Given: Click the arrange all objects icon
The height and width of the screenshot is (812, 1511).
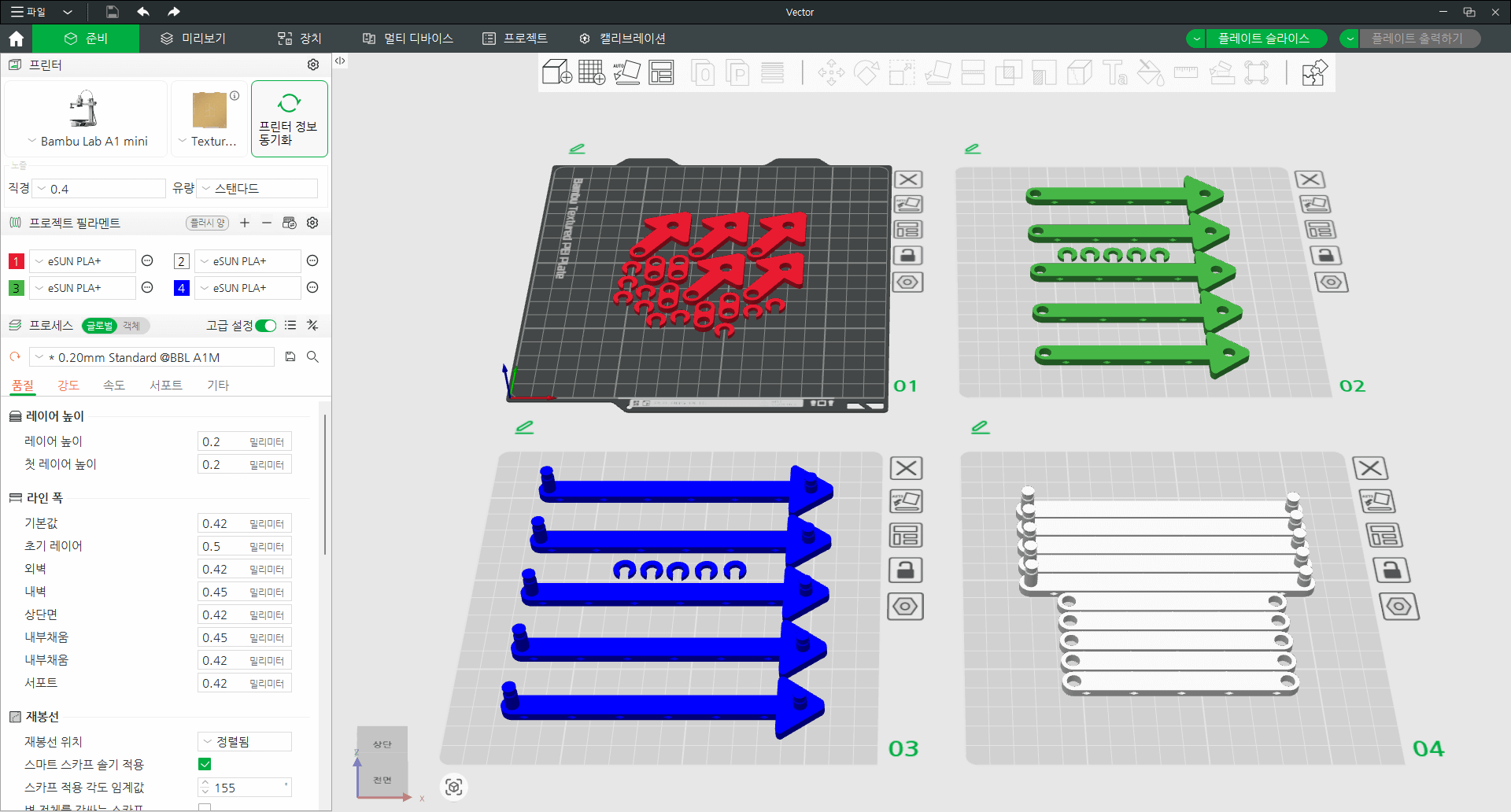Looking at the screenshot, I should point(661,72).
